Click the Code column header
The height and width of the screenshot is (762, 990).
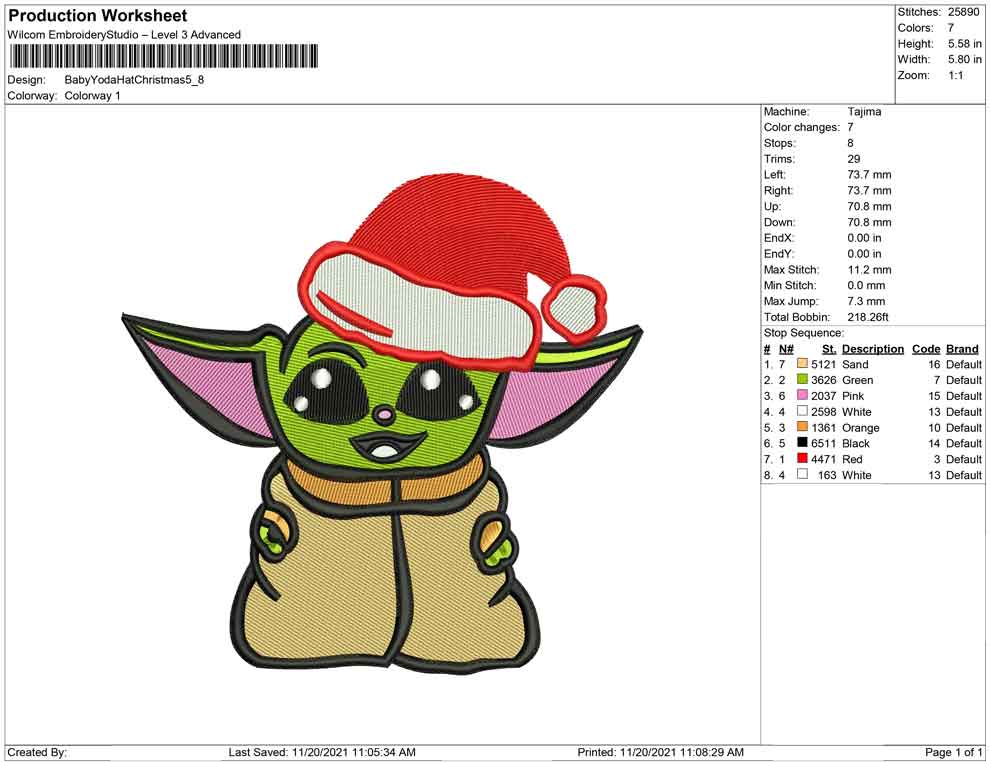pyautogui.click(x=926, y=349)
